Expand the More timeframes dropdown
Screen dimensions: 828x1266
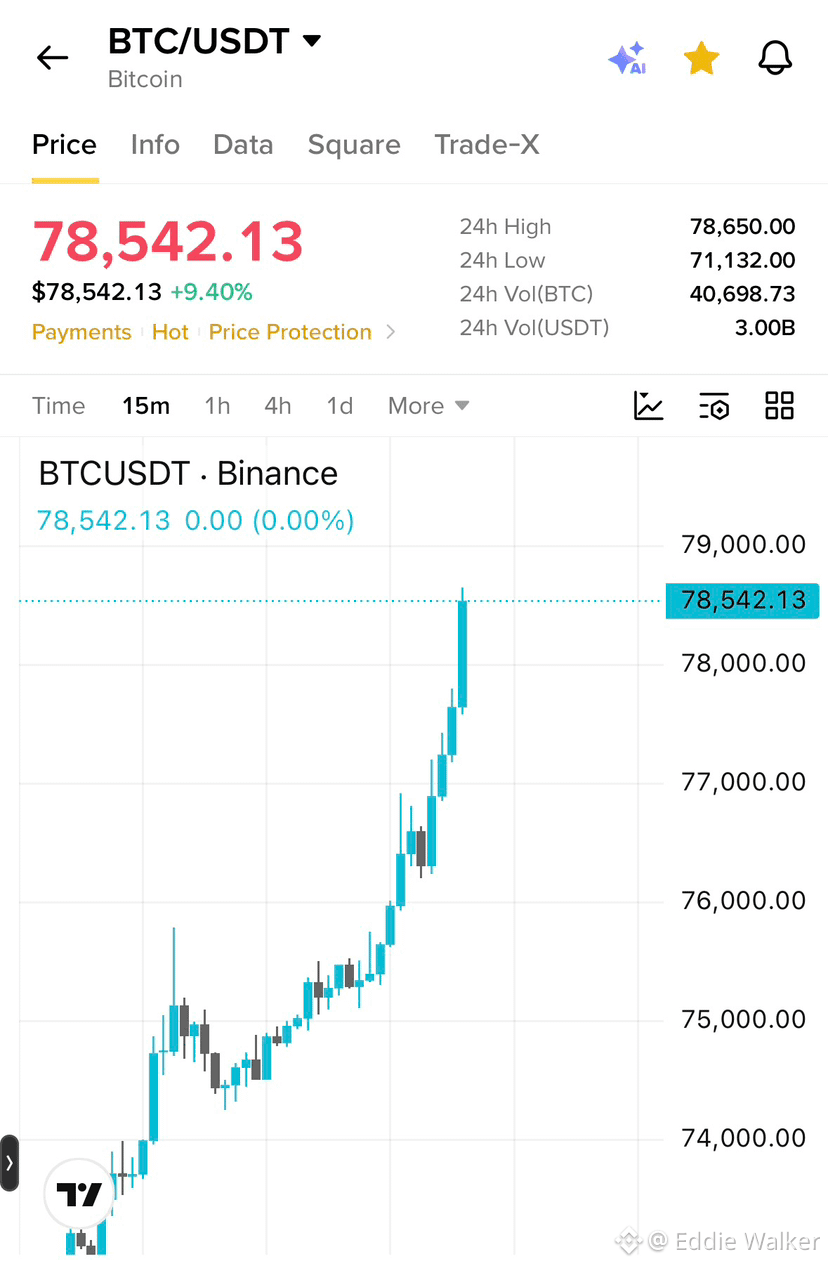pyautogui.click(x=428, y=406)
